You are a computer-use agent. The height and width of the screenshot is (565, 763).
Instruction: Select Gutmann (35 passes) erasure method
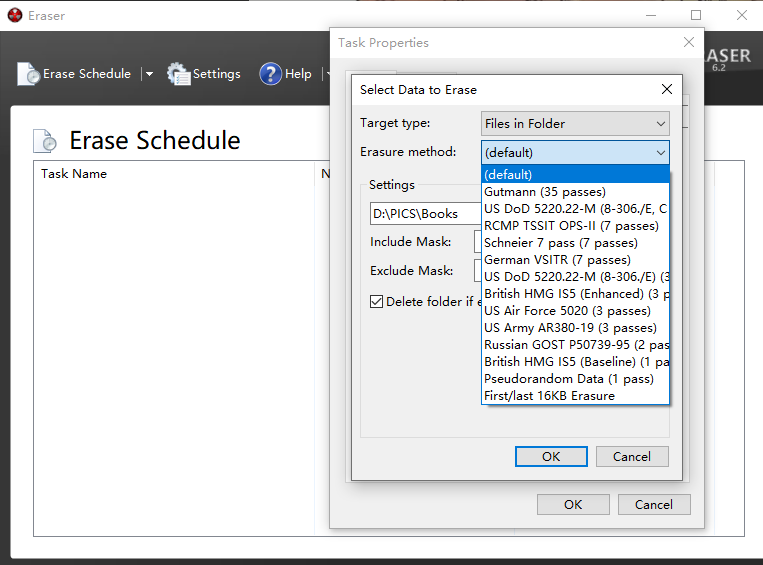[x=545, y=192]
